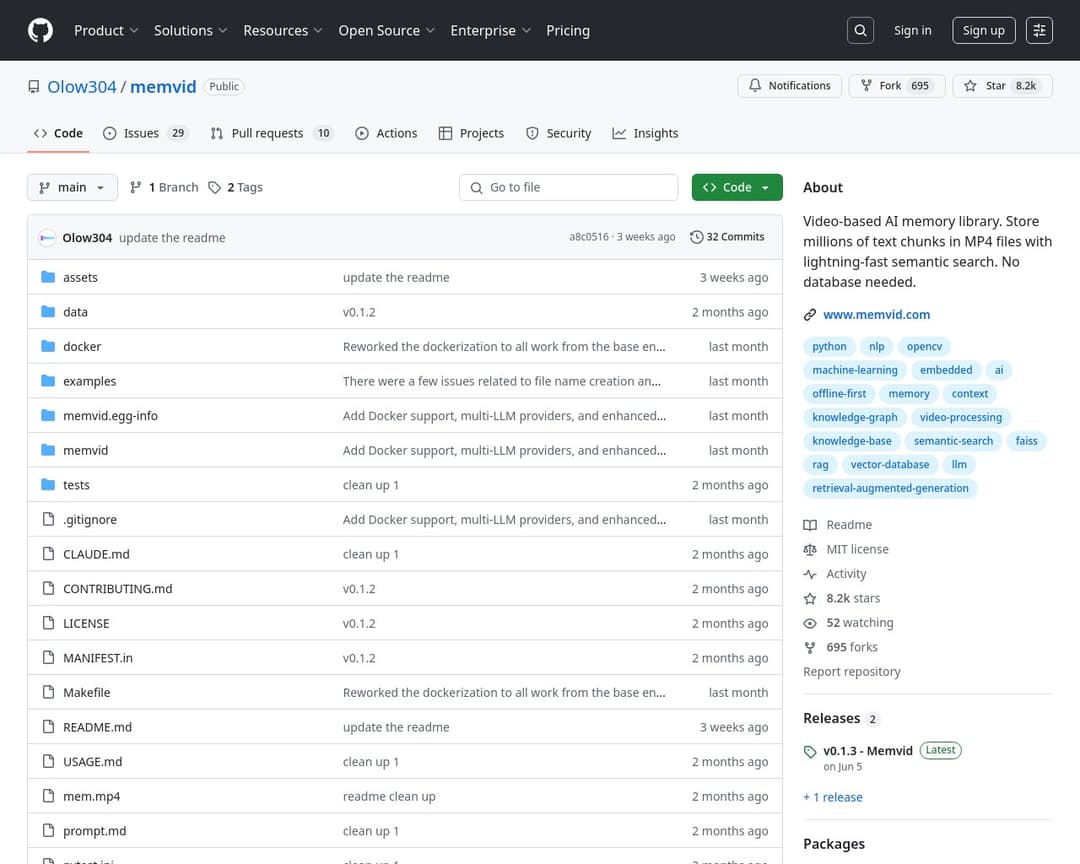The image size is (1080, 864).
Task: Click the tag icon beside 2 Tags
Action: [215, 187]
